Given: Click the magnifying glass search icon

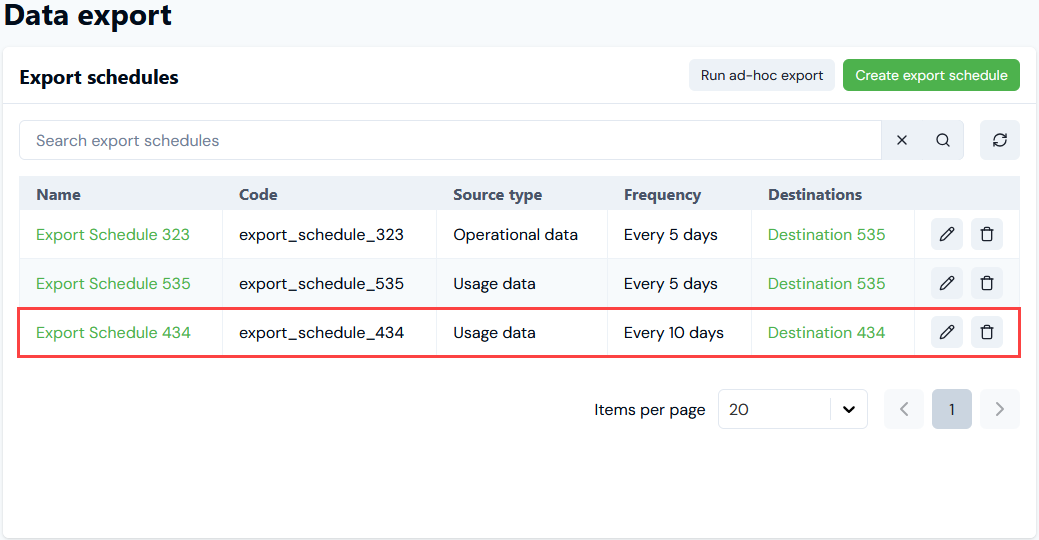Looking at the screenshot, I should click(x=942, y=140).
